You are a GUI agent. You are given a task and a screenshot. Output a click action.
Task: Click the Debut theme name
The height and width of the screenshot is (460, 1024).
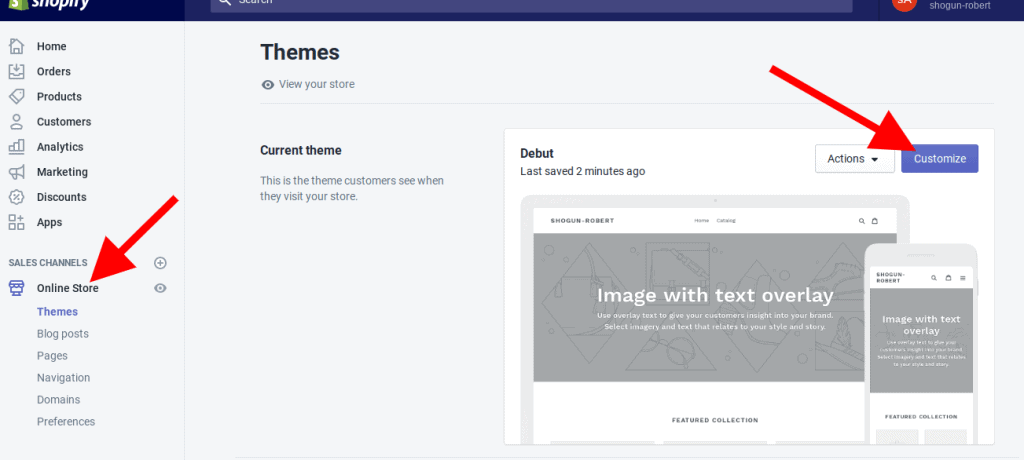click(x=537, y=154)
